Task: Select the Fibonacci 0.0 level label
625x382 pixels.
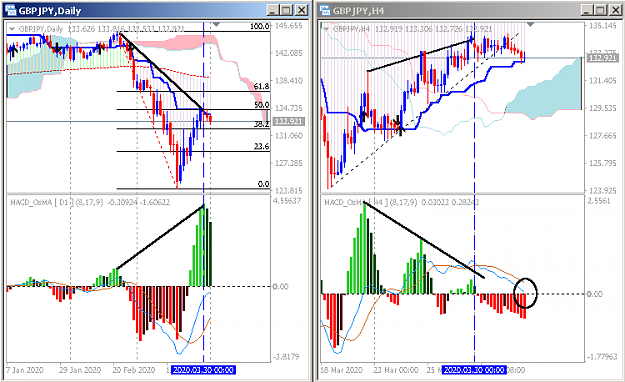Action: click(x=263, y=184)
